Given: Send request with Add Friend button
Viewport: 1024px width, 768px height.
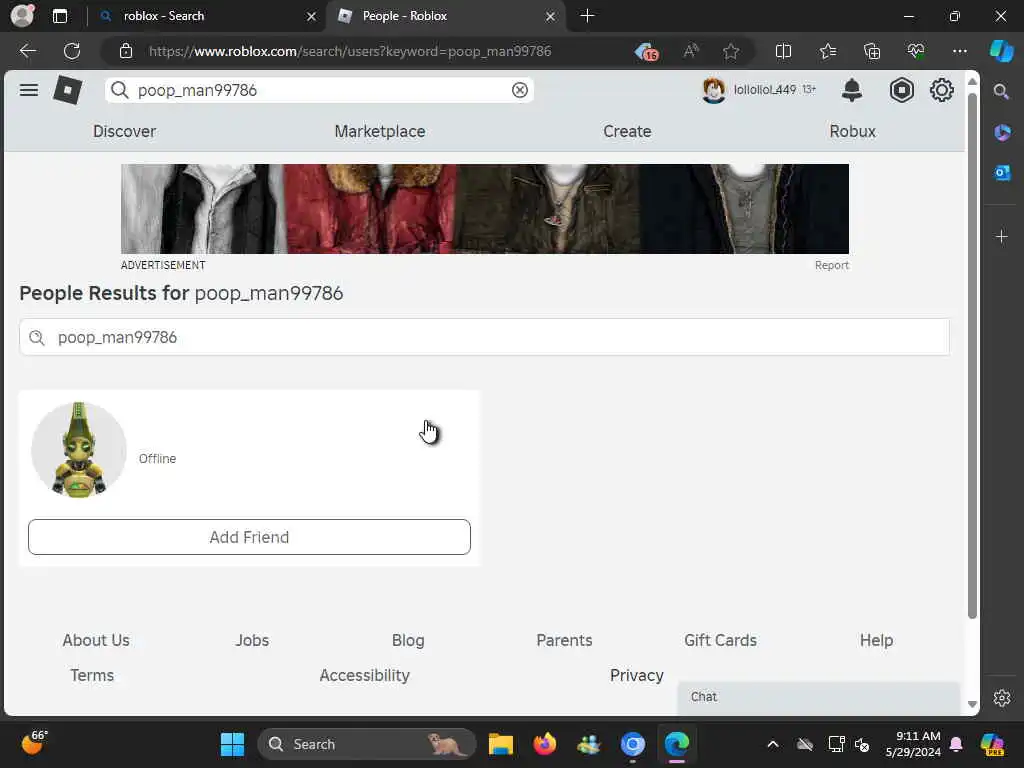Looking at the screenshot, I should [x=249, y=537].
